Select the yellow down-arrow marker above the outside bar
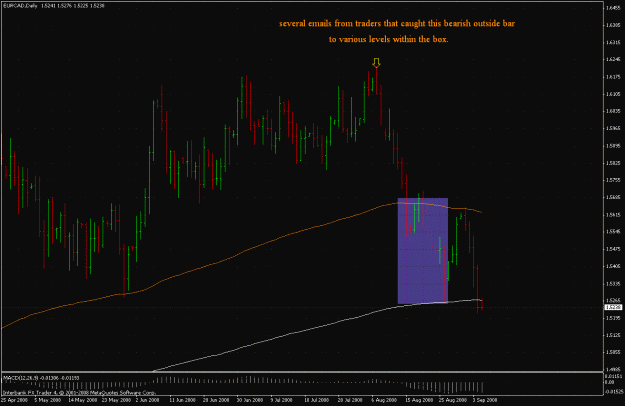The image size is (625, 406). coord(376,63)
